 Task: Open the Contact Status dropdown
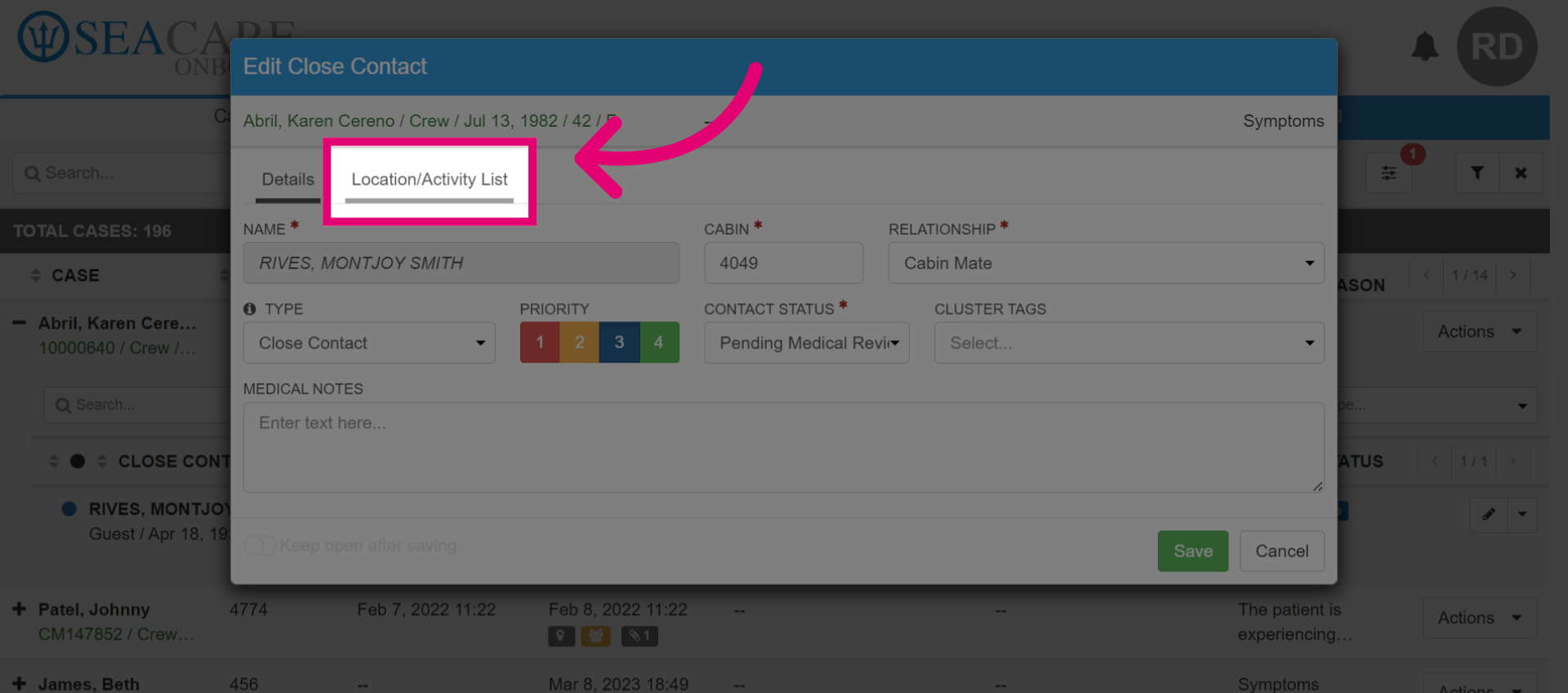pos(806,343)
